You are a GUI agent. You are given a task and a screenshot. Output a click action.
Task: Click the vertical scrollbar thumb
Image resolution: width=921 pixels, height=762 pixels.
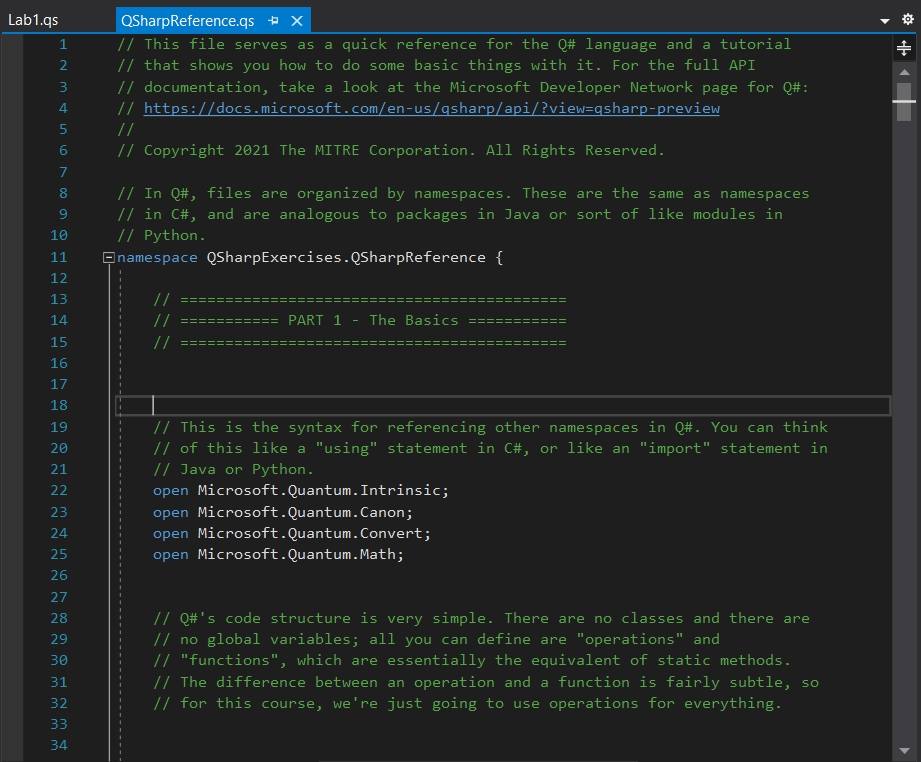[x=904, y=95]
